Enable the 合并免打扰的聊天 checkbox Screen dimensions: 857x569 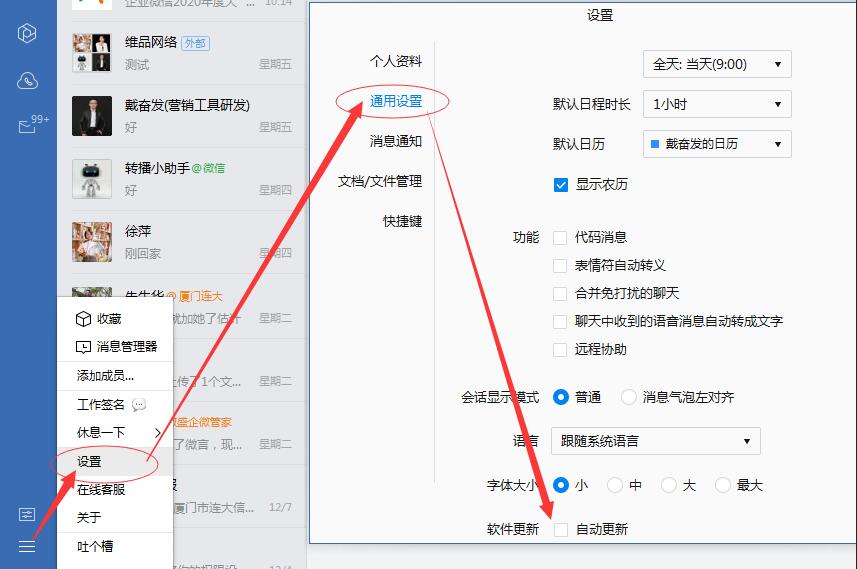pos(560,294)
